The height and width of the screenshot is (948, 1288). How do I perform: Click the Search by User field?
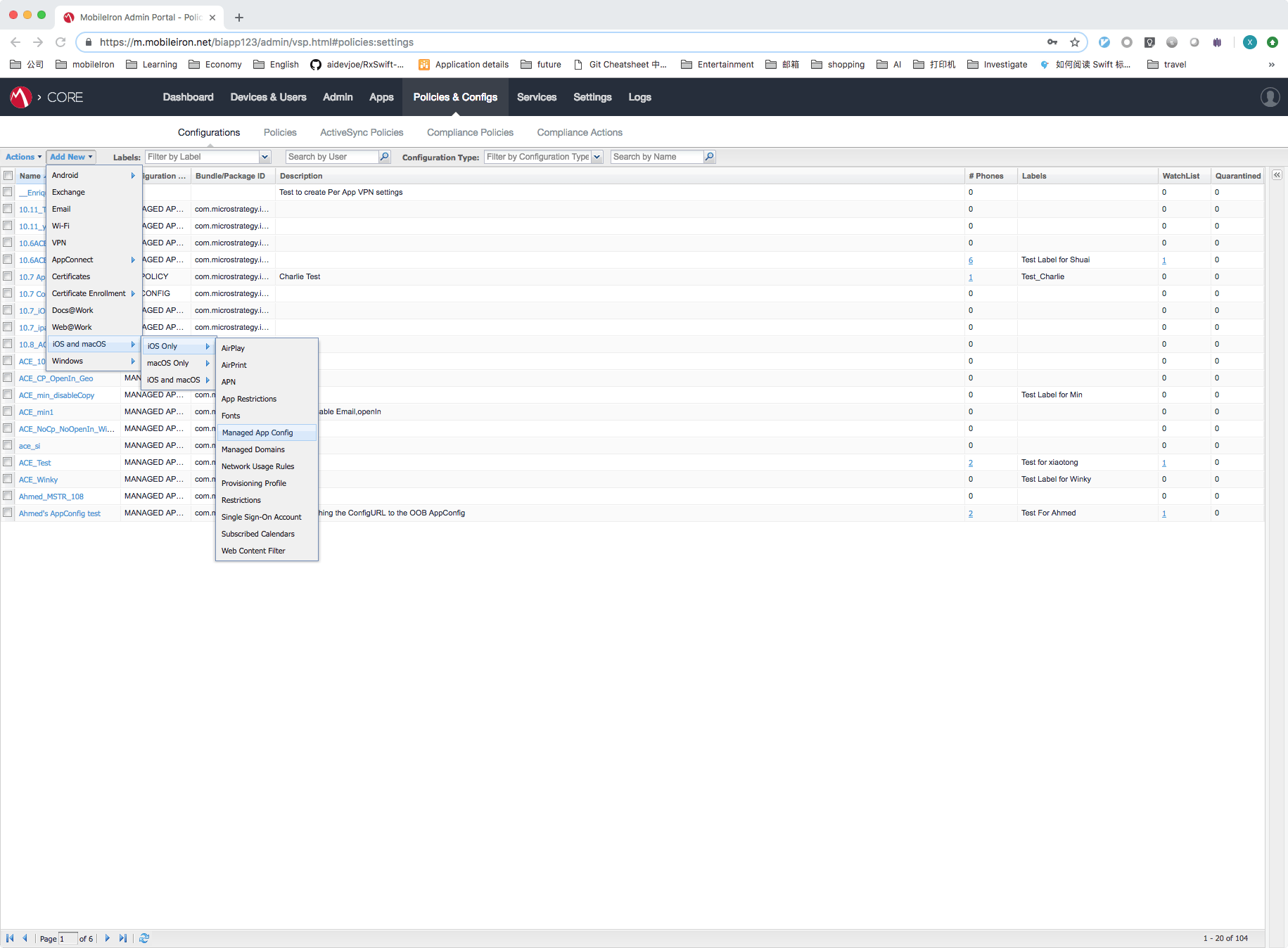point(332,157)
